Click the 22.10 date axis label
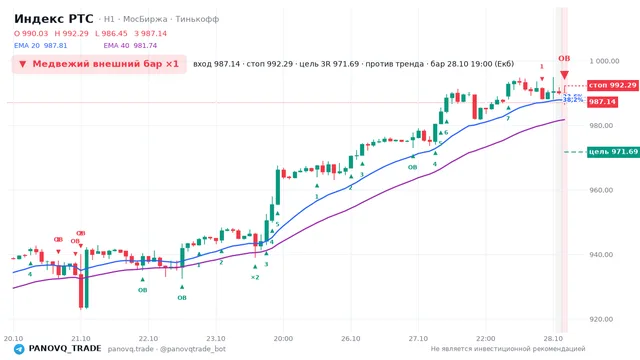 148,339
